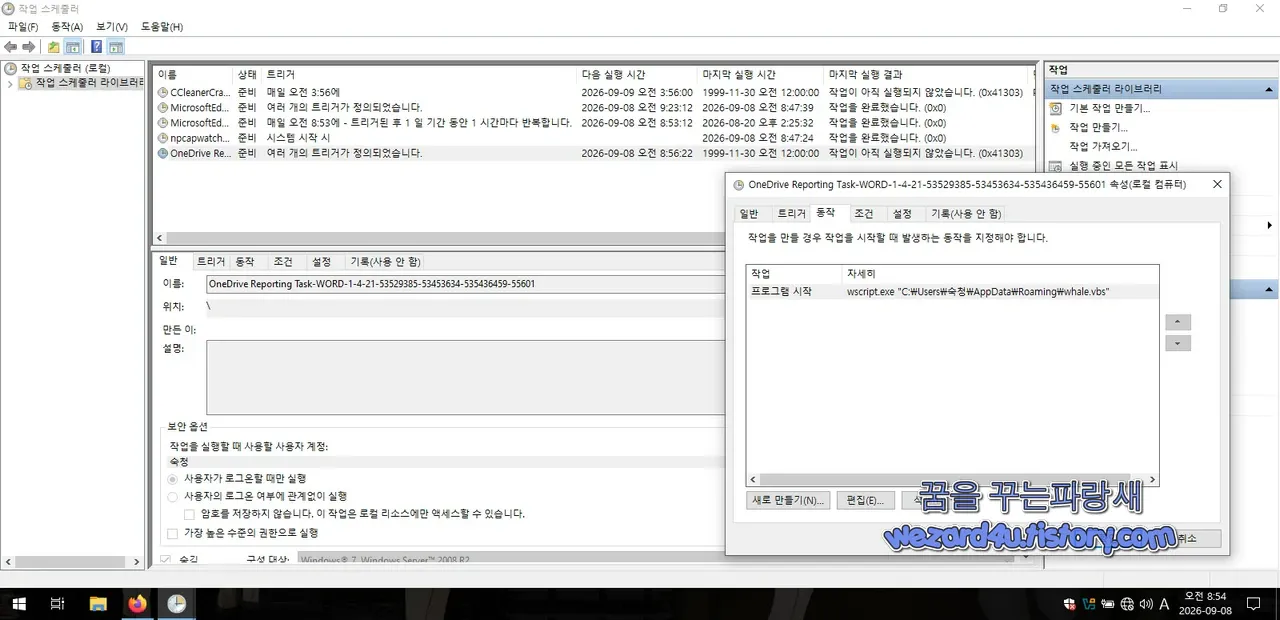The image size is (1280, 620).
Task: Collapse the 작업 스케줄러 라이브러리 actions section
Action: 1268,89
